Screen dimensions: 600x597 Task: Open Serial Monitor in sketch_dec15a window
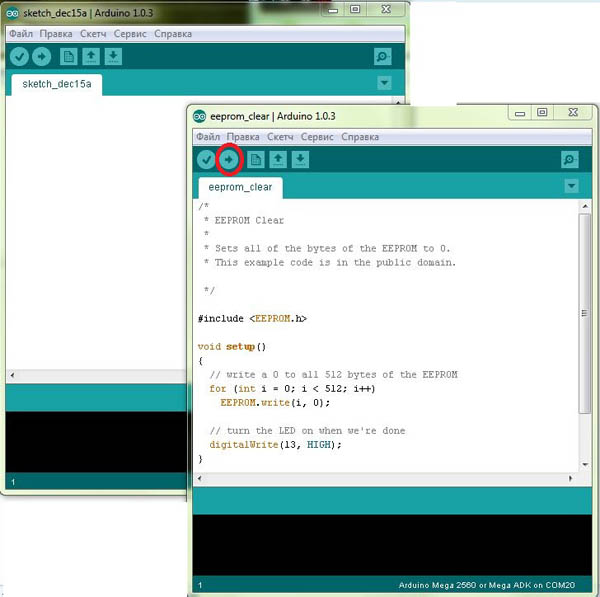(383, 57)
